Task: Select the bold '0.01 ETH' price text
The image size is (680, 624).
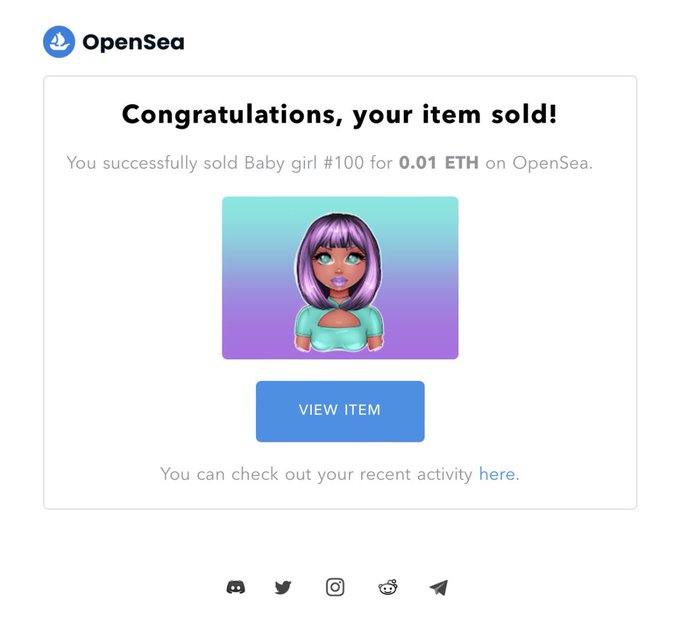Action: point(439,163)
